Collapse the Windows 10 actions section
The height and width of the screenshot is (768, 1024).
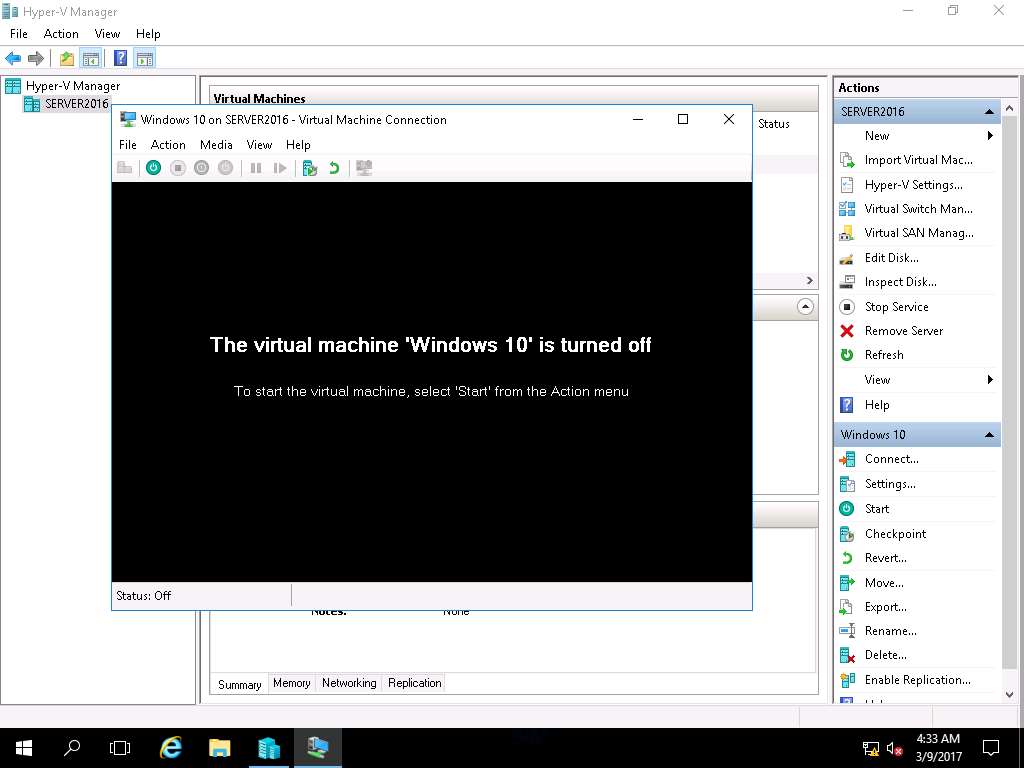pos(989,435)
